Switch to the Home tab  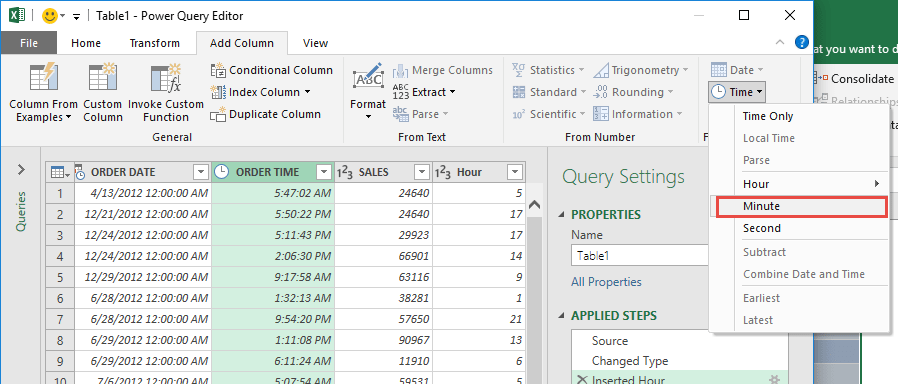pyautogui.click(x=86, y=43)
